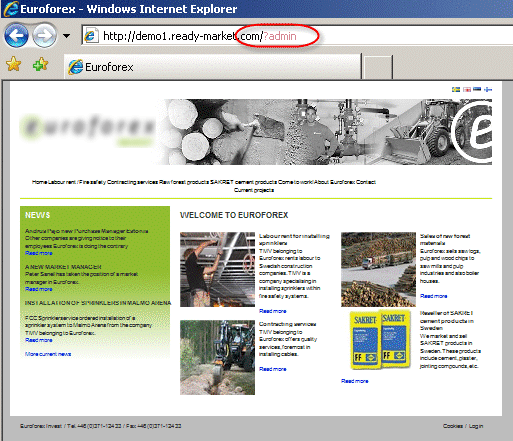513x441 pixels.
Task: Click the A NEW MARKET MANAGER headline
Action: [x=63, y=267]
